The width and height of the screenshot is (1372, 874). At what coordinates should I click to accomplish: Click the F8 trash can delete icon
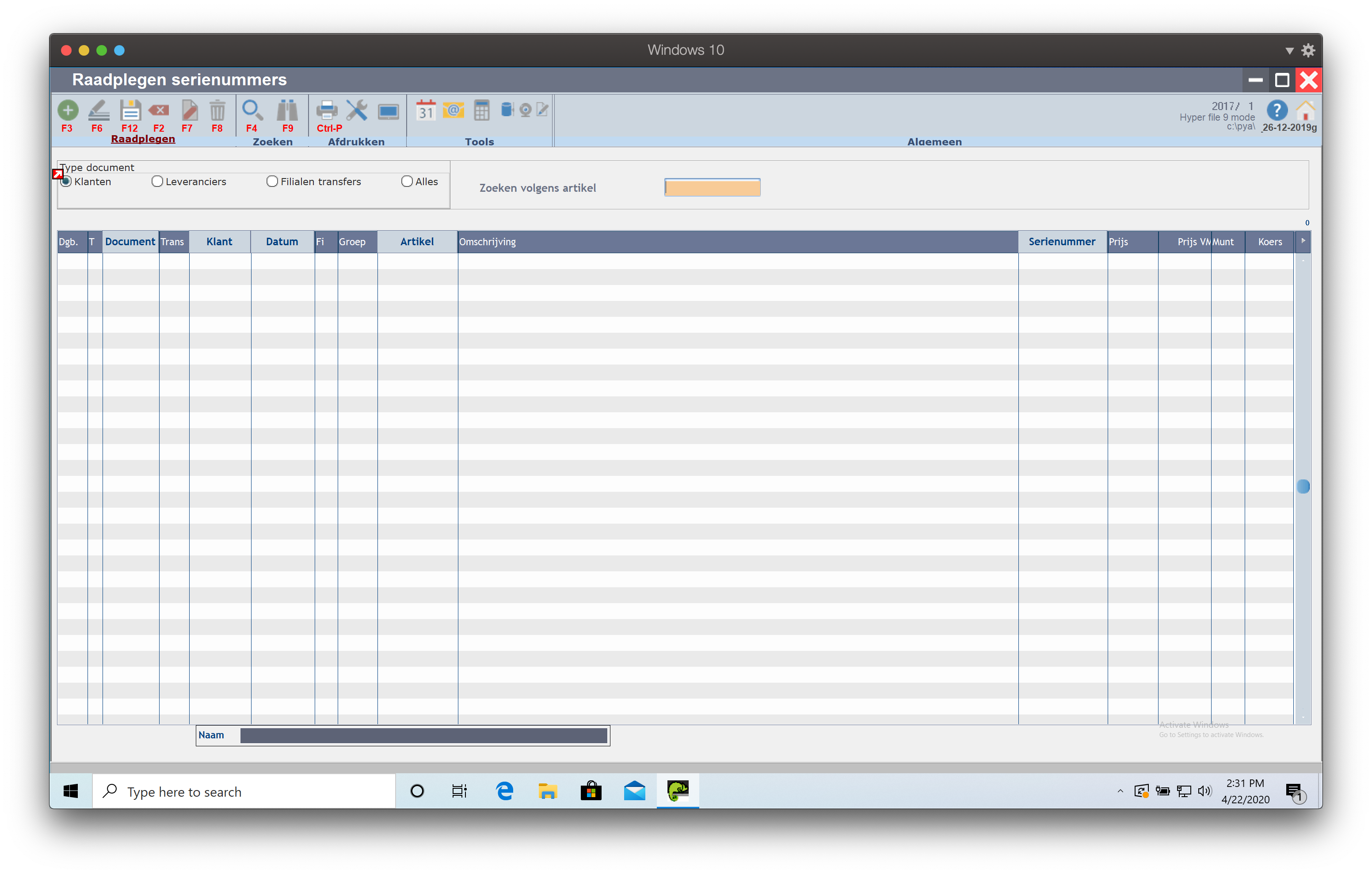point(217,110)
